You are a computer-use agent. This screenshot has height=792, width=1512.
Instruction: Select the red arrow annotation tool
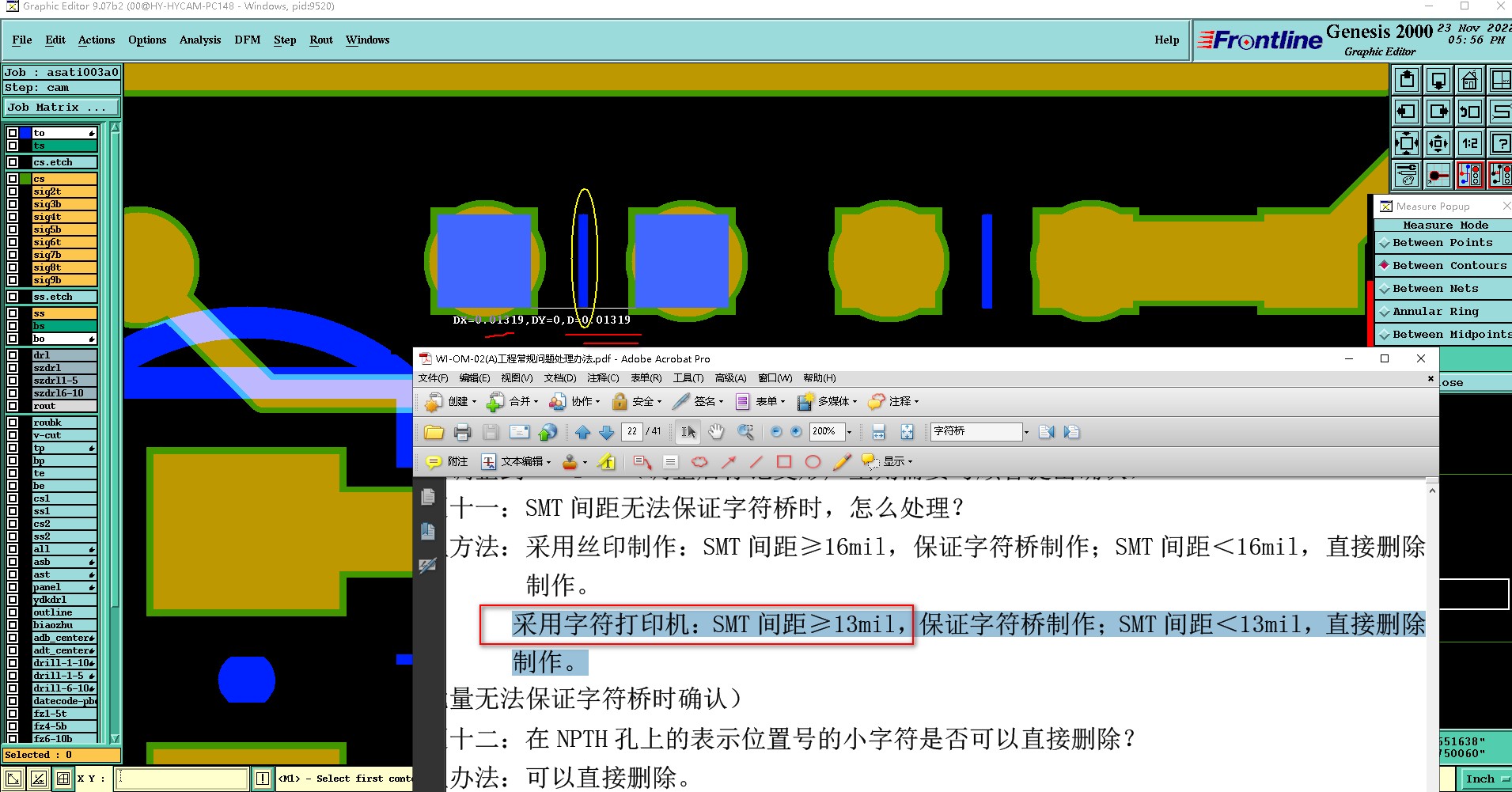729,461
